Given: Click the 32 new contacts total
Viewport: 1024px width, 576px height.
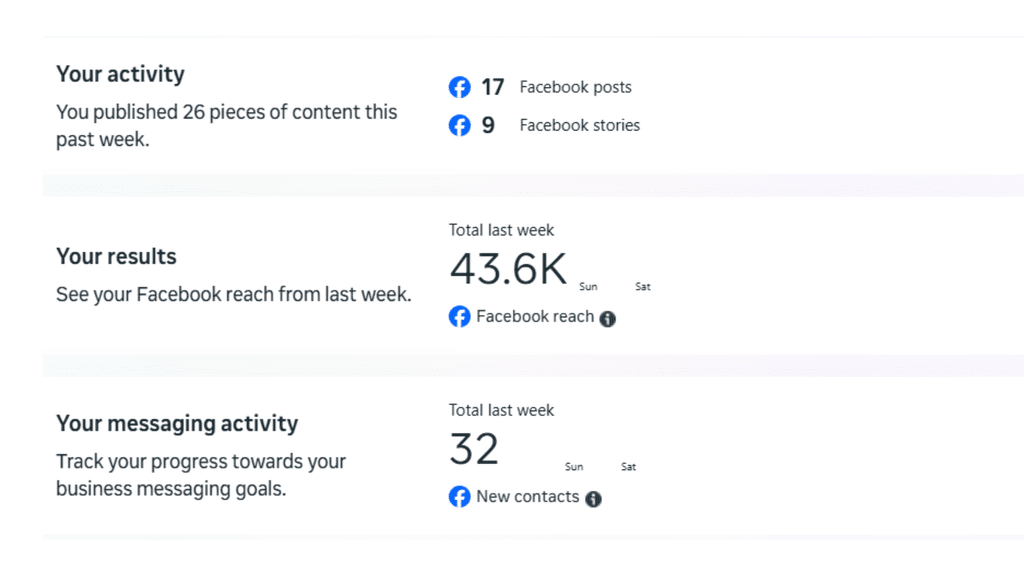Looking at the screenshot, I should [474, 449].
